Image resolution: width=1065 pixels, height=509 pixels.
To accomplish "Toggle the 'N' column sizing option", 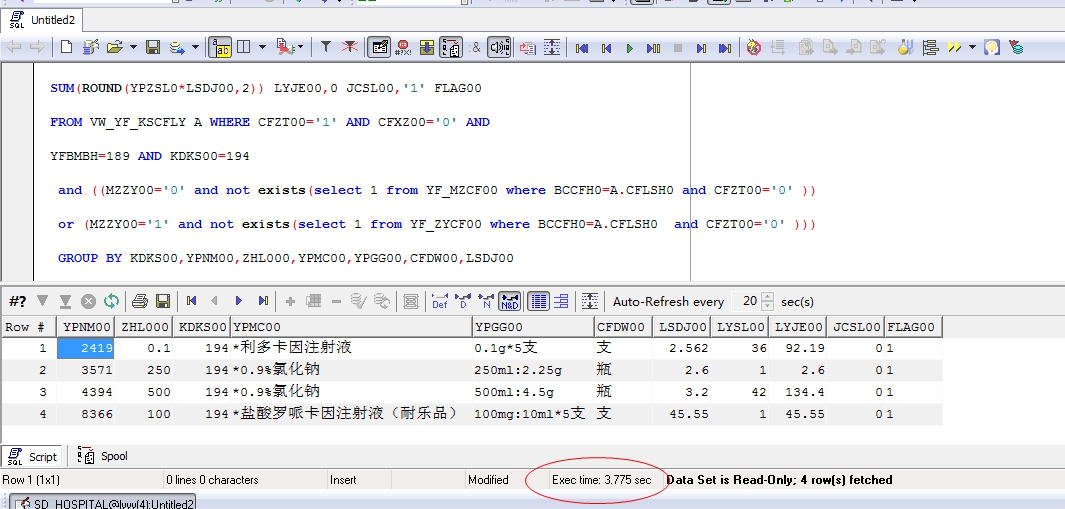I will (x=486, y=301).
